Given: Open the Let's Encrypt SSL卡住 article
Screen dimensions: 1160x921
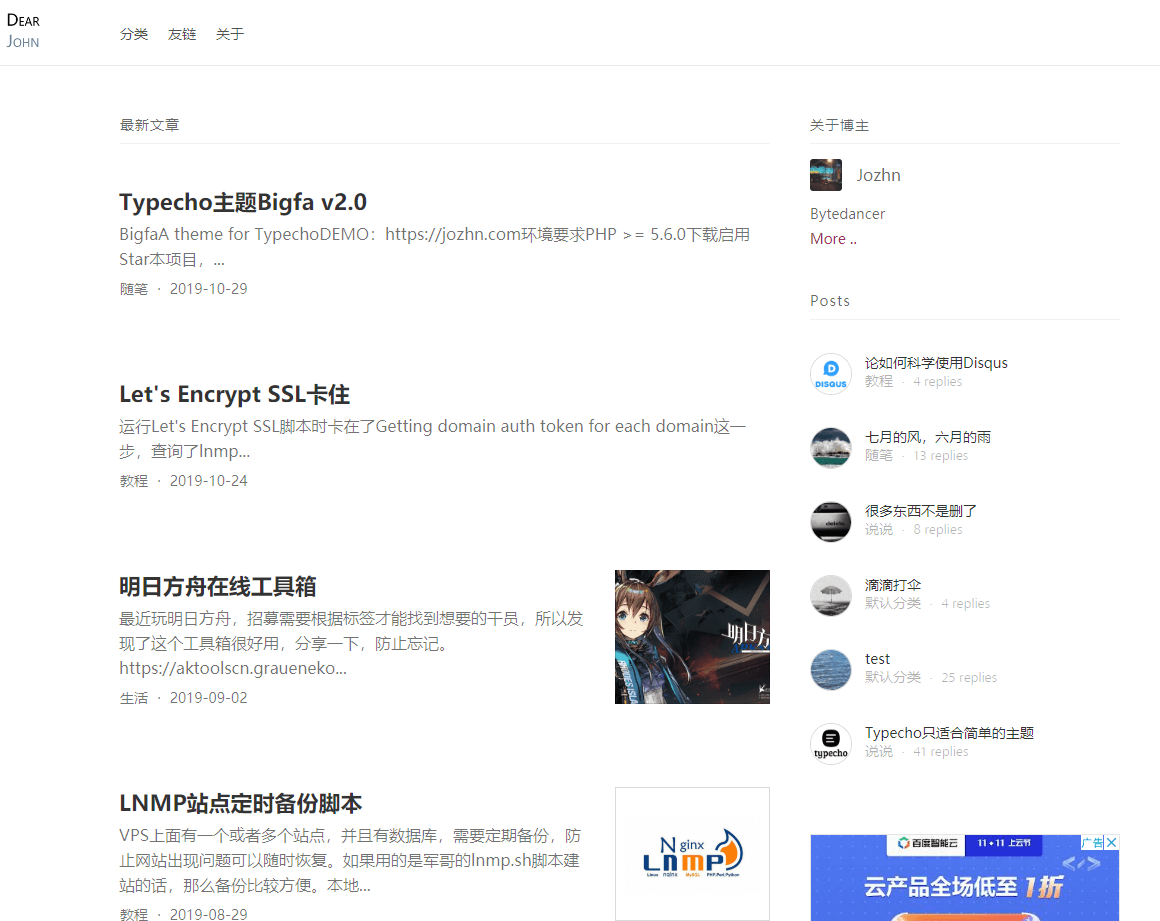Looking at the screenshot, I should (234, 394).
